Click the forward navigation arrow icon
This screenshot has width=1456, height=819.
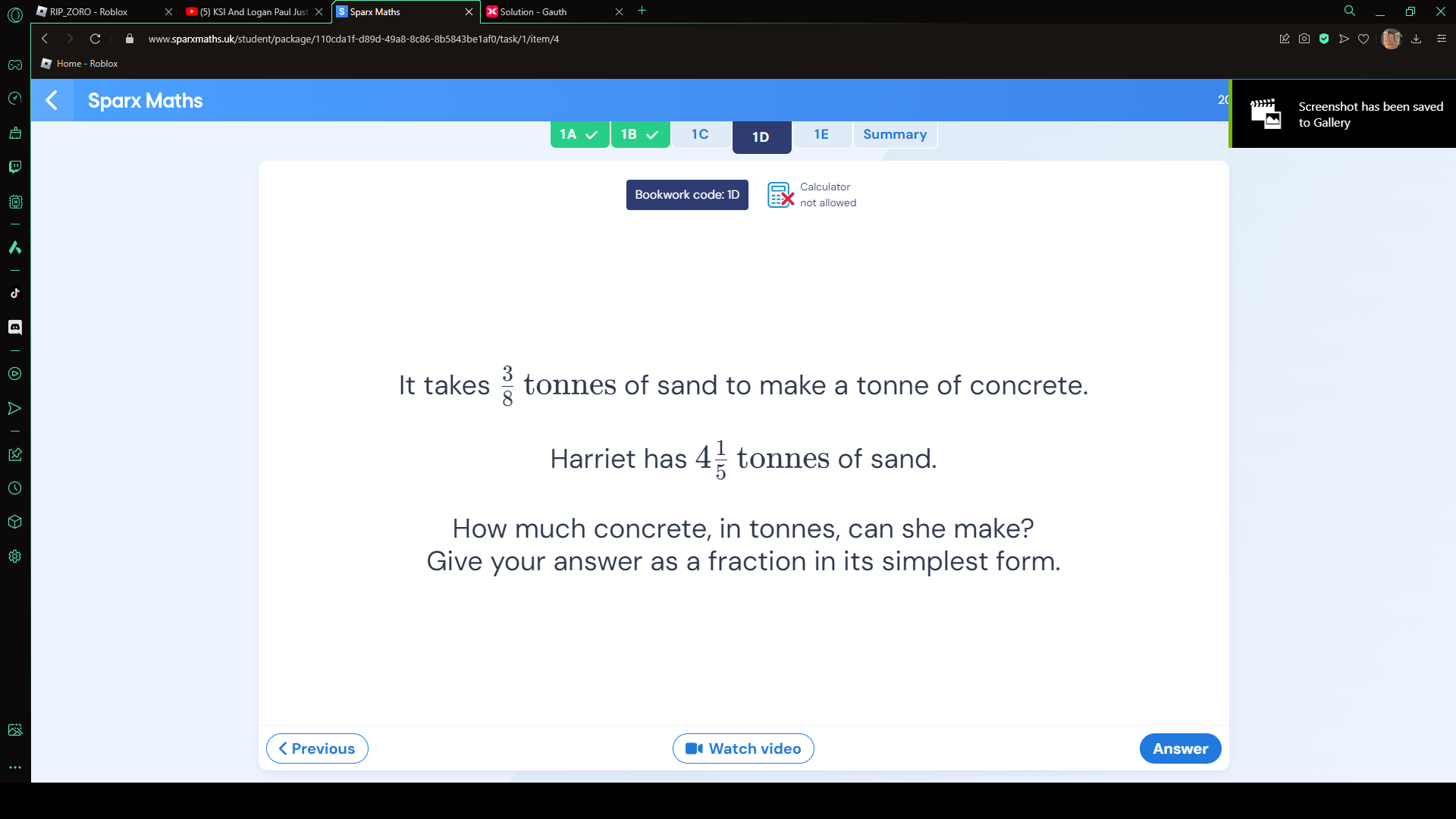click(69, 38)
